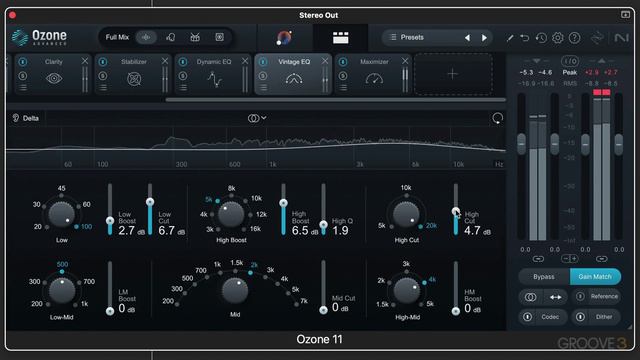Open the undo history clock icon
Viewport: 640px width, 360px height.
(x=541, y=38)
